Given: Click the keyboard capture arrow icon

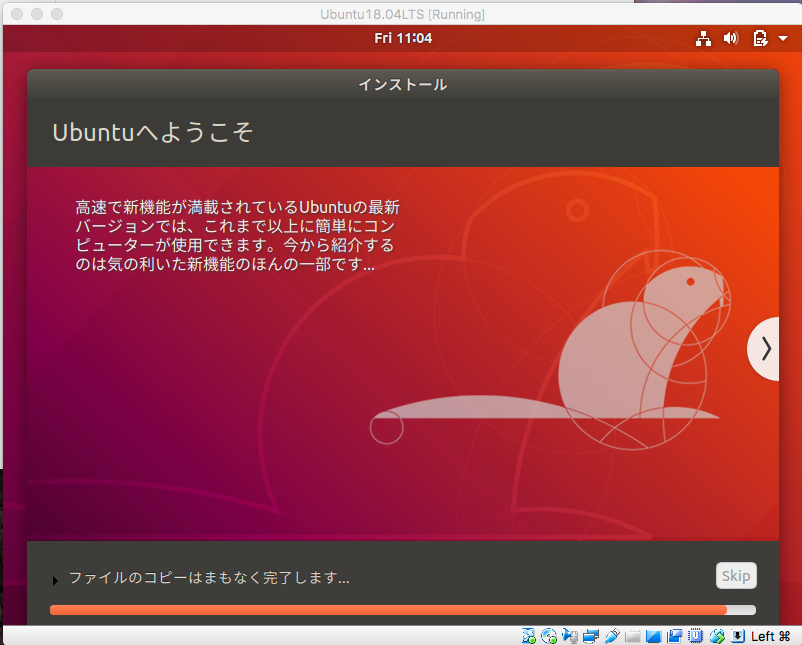Looking at the screenshot, I should coord(738,636).
